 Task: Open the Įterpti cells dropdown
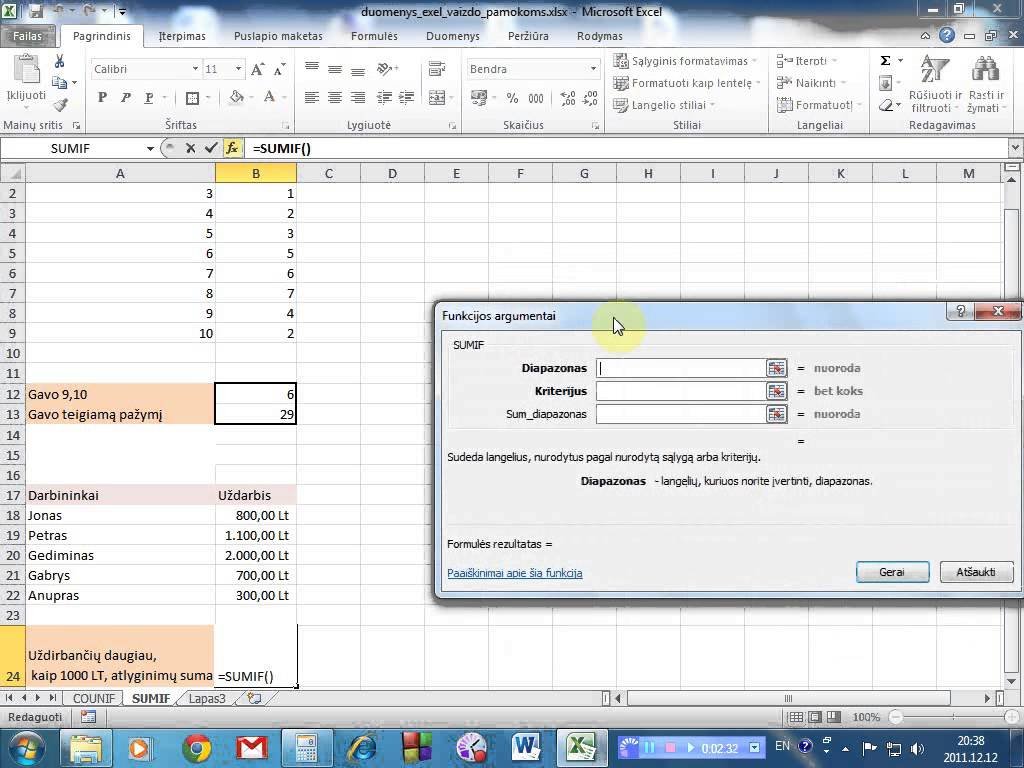click(834, 61)
